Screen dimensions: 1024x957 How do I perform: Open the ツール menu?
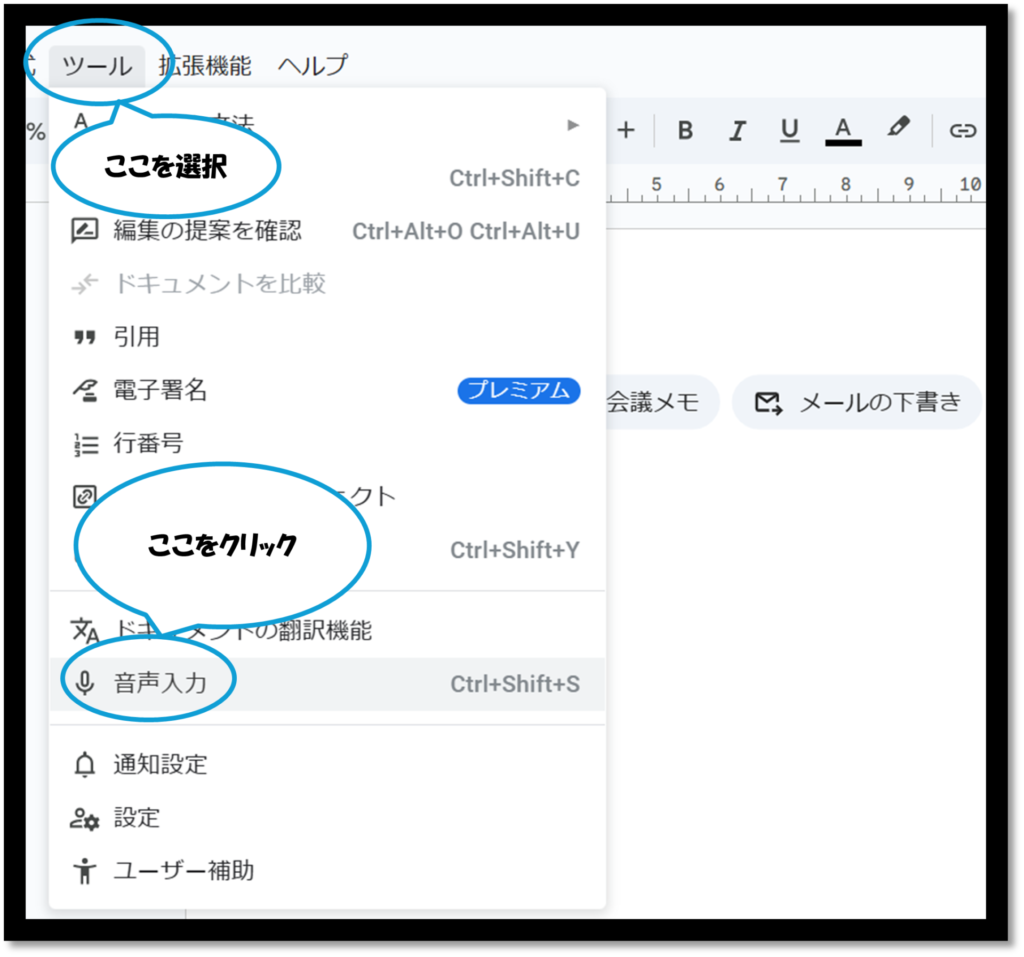97,66
